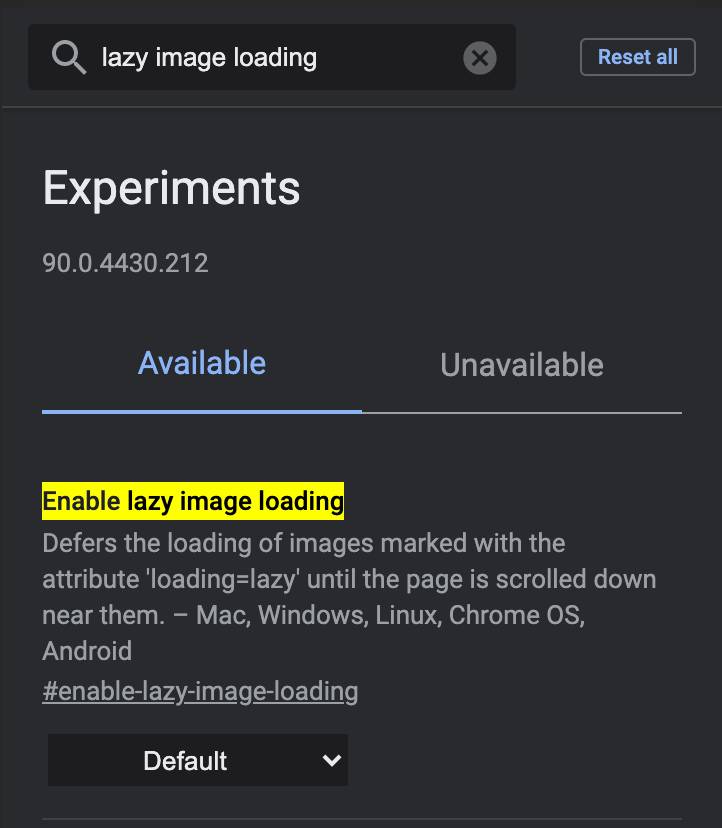Viewport: 722px width, 828px height.
Task: Open the Default dropdown for lazy image loading
Action: 197,760
